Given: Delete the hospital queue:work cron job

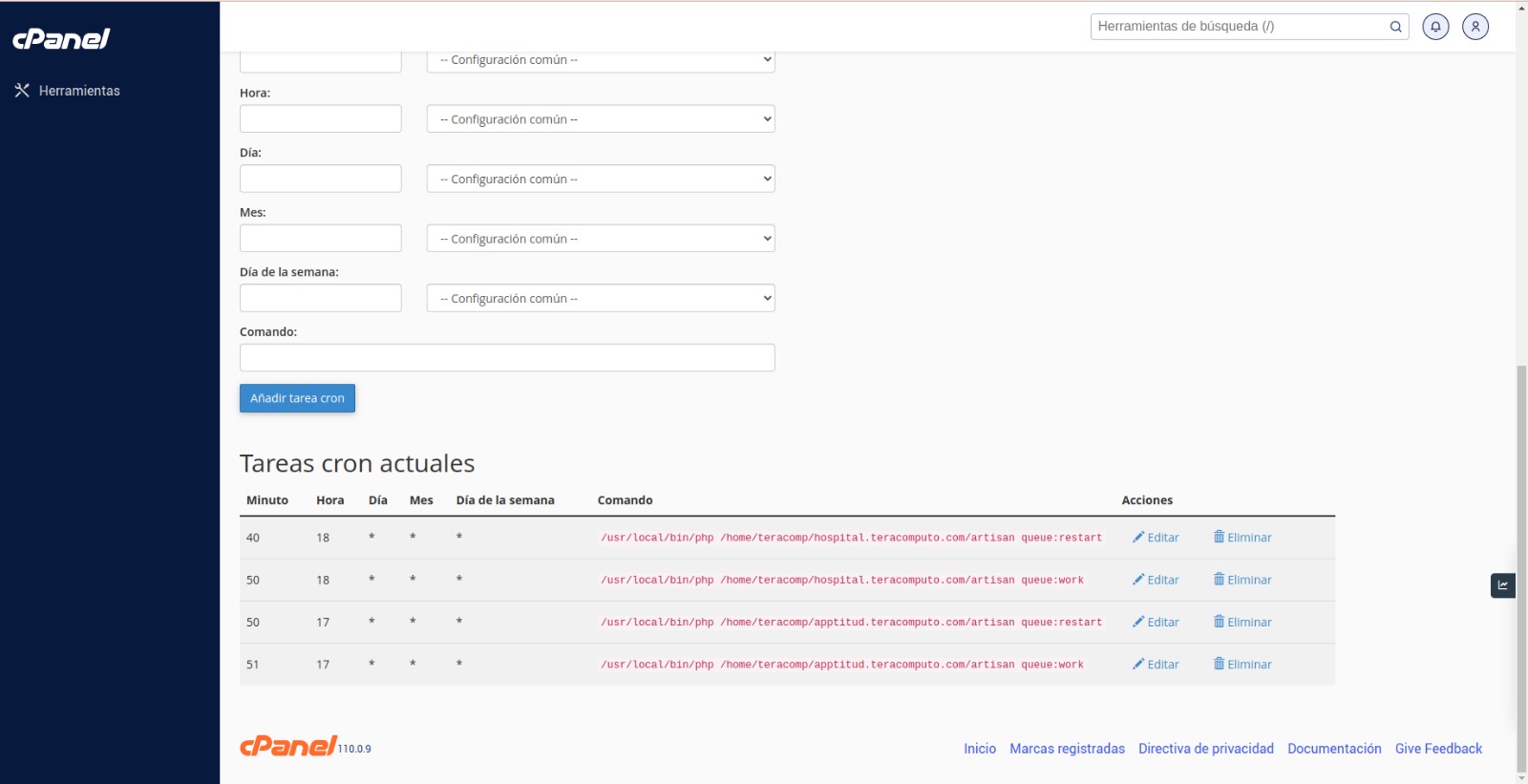Looking at the screenshot, I should pos(1242,580).
